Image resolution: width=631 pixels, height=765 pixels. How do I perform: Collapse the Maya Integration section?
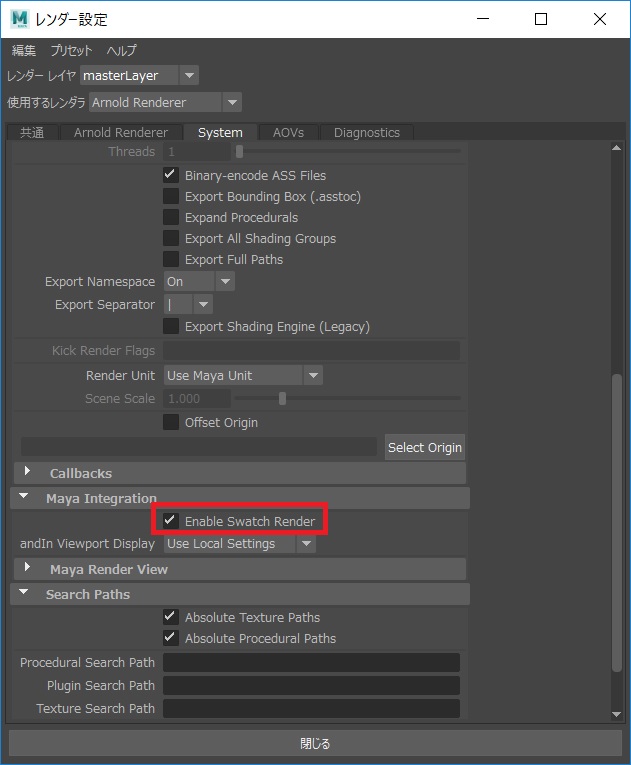click(23, 496)
